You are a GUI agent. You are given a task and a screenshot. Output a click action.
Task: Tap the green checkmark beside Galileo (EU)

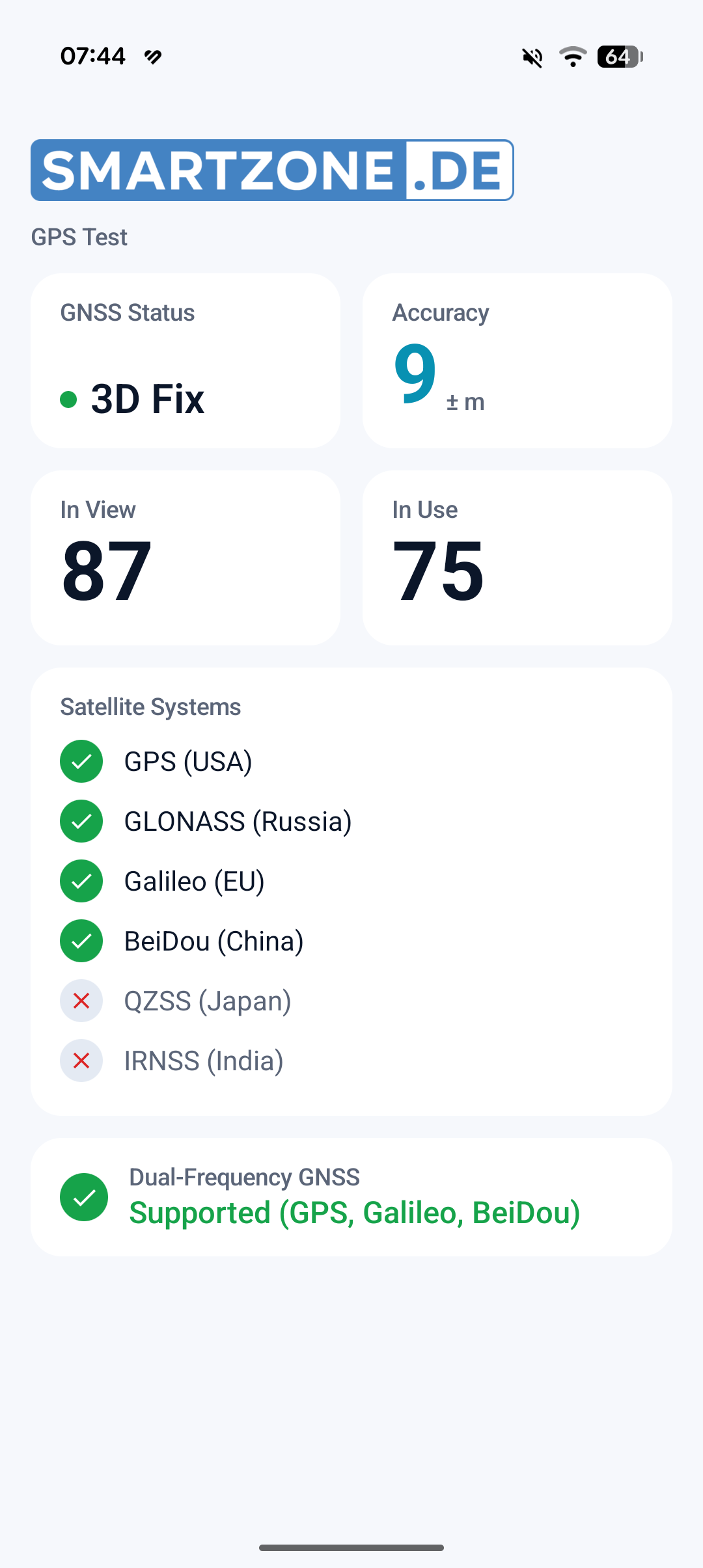81,881
